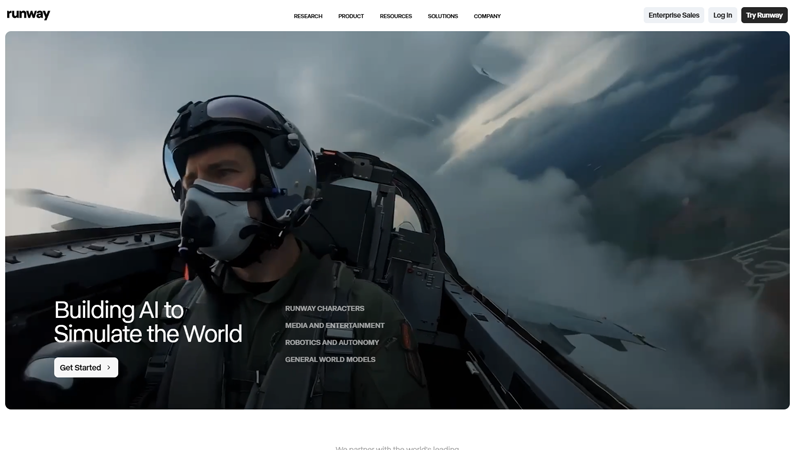Click the Enterprise Sales button
Viewport: 800px width, 450px height.
click(x=674, y=15)
